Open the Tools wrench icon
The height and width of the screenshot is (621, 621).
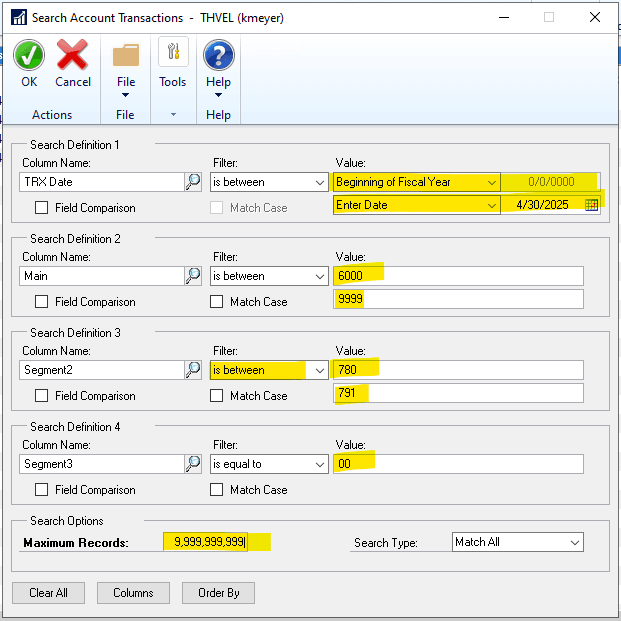tap(173, 52)
